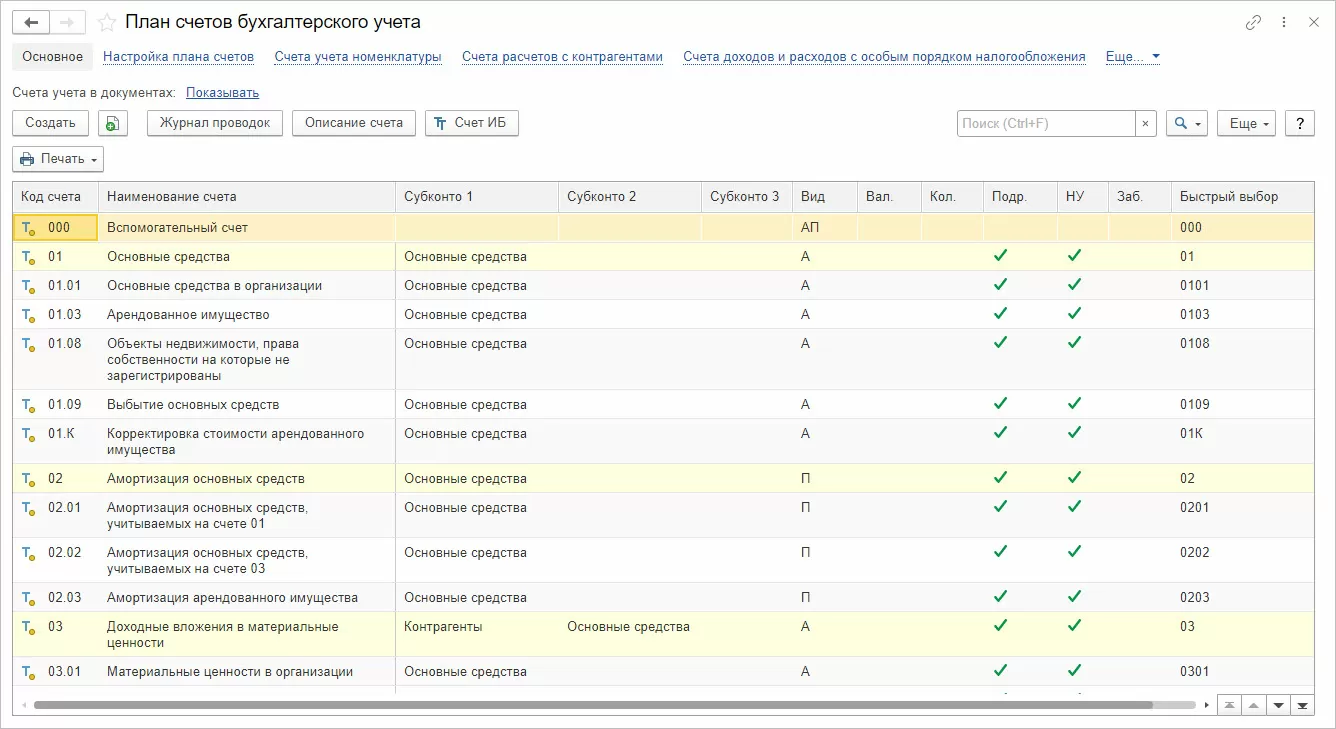Toggle НУ checkmark for account 02.01
Viewport: 1336px width, 729px height.
(x=1074, y=507)
